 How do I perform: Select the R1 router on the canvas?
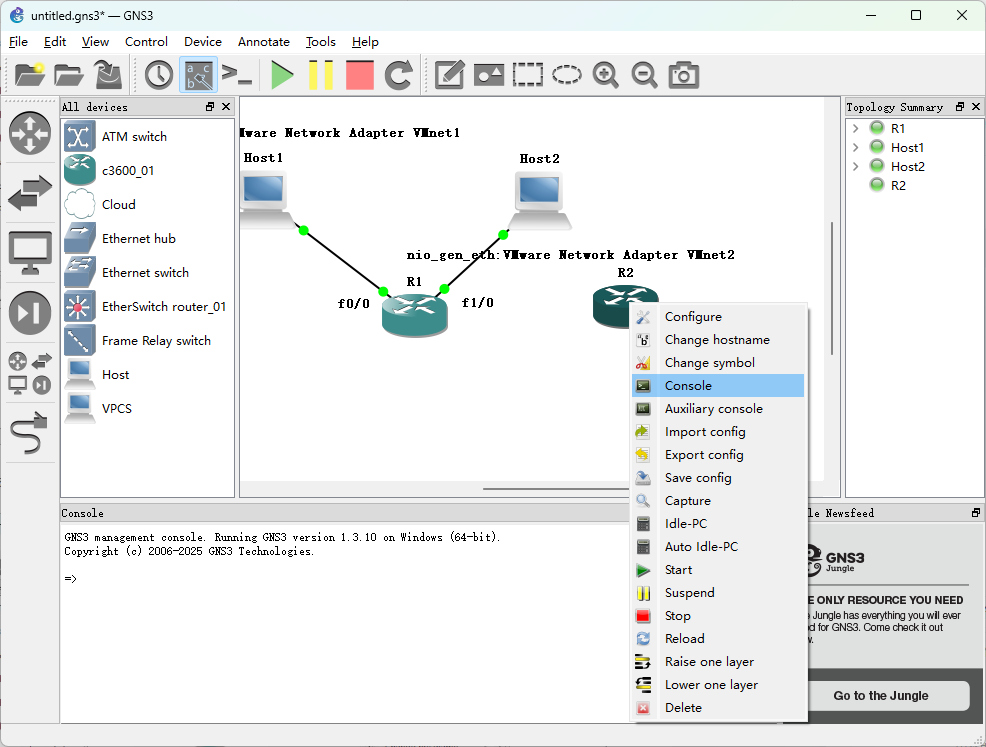click(414, 314)
